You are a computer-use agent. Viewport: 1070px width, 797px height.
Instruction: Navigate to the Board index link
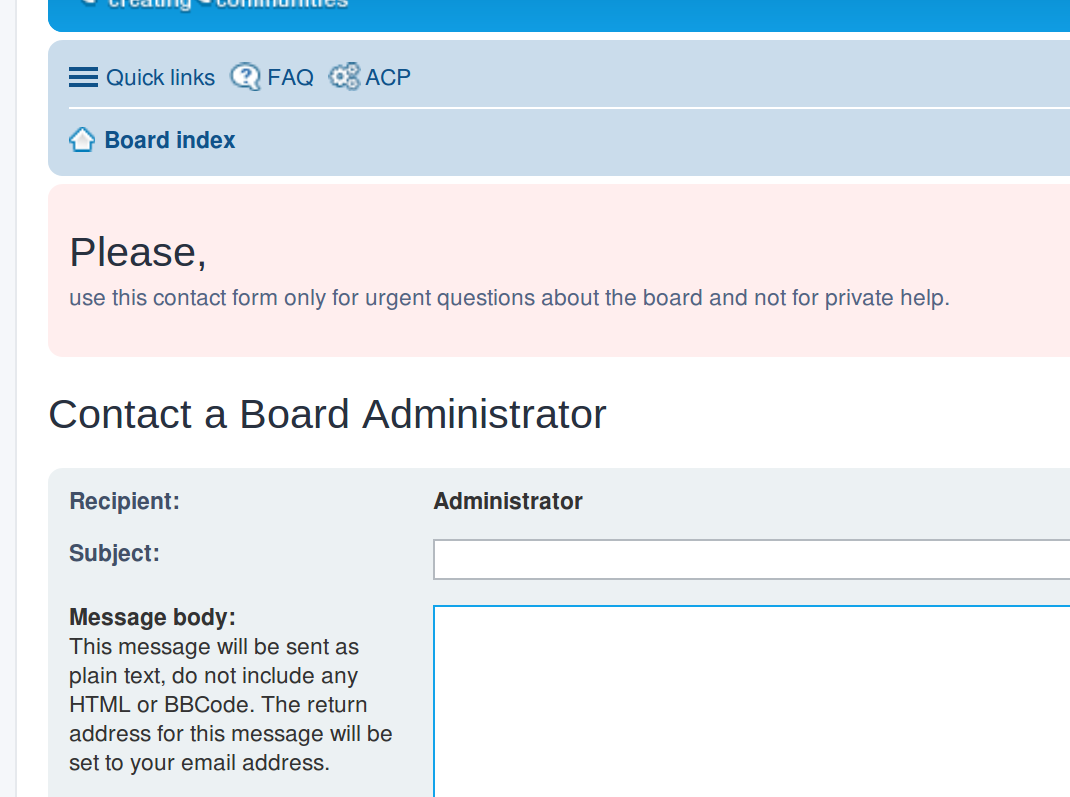point(169,139)
